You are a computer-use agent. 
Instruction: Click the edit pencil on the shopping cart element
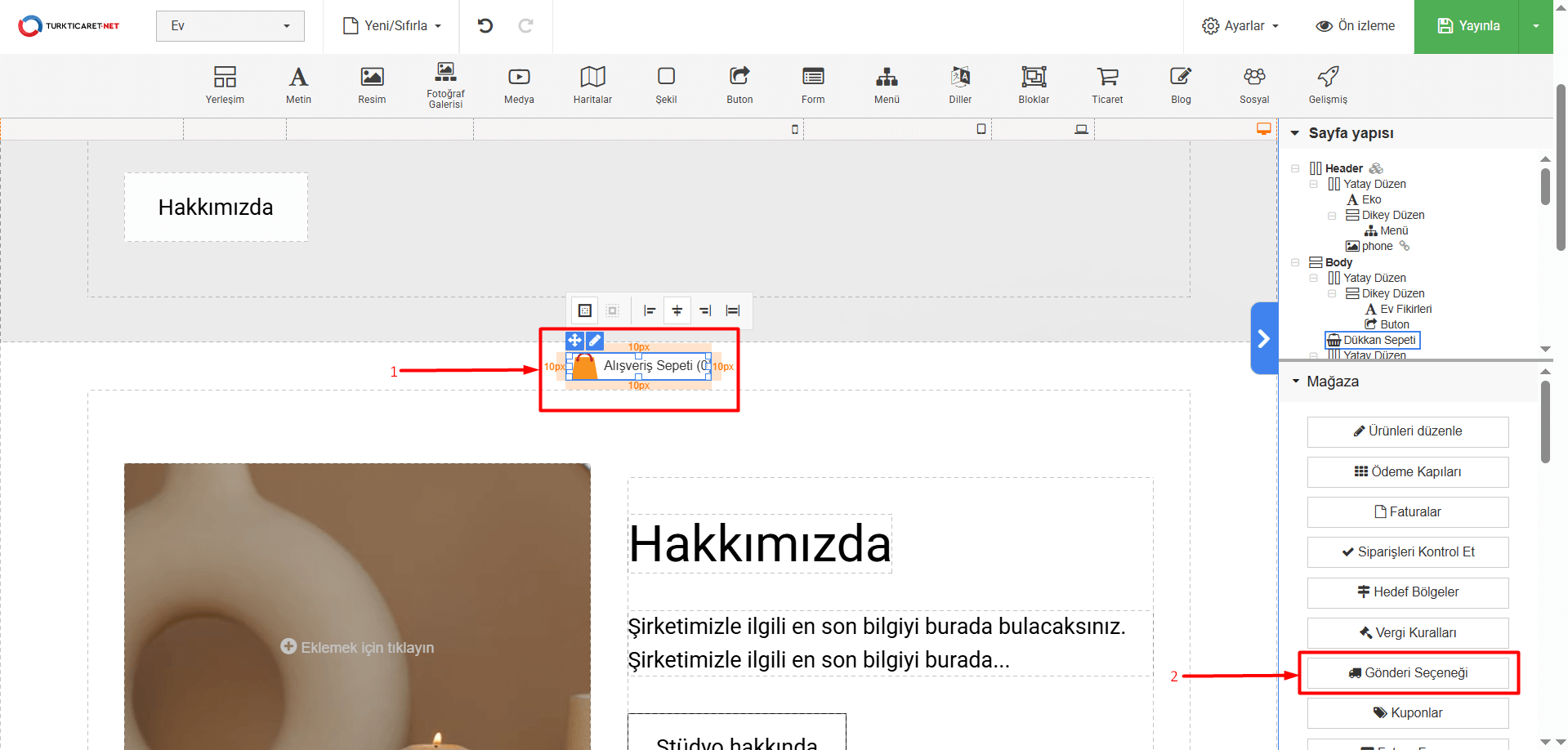pos(595,341)
